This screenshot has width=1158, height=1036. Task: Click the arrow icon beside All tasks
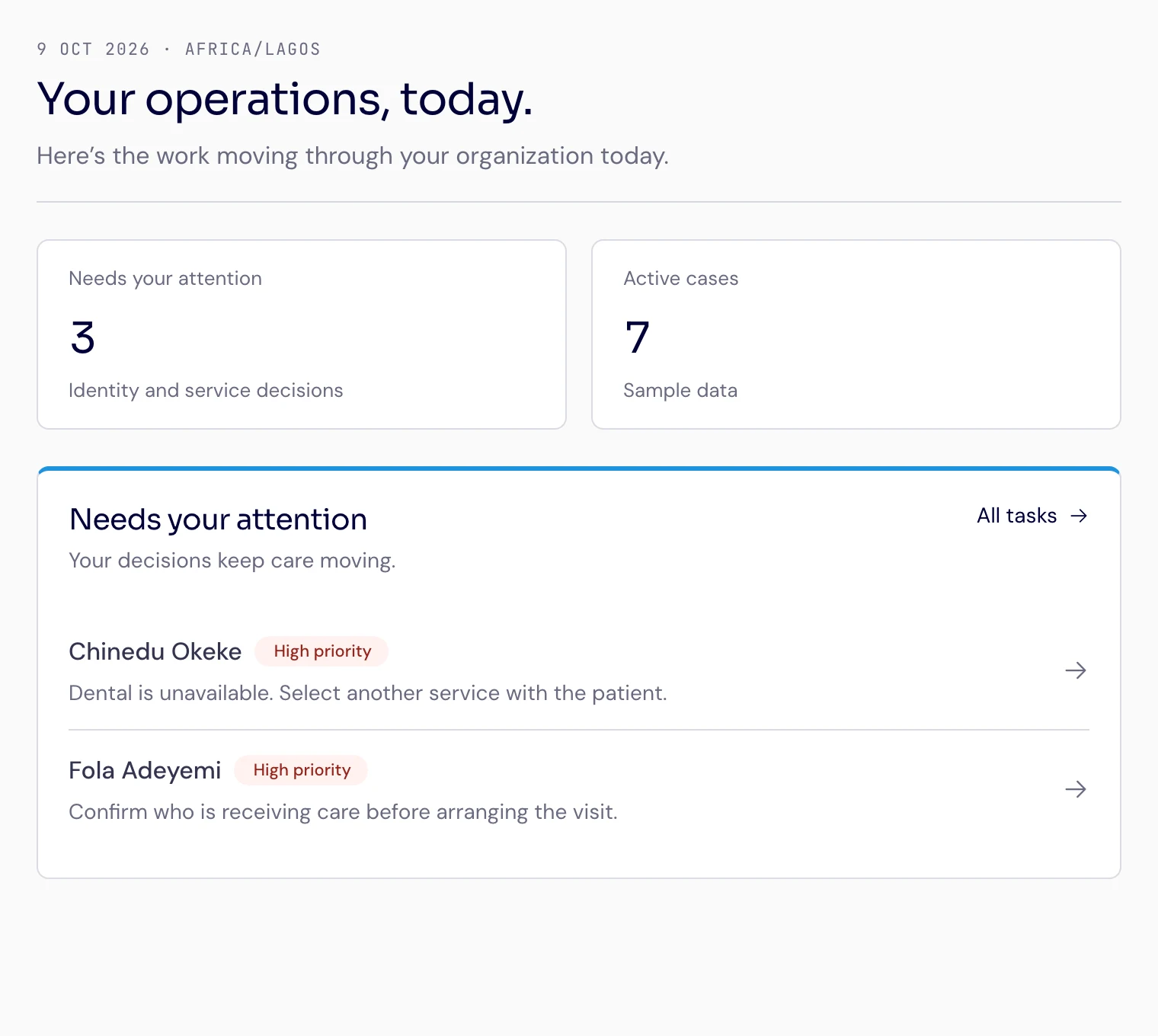click(x=1079, y=516)
